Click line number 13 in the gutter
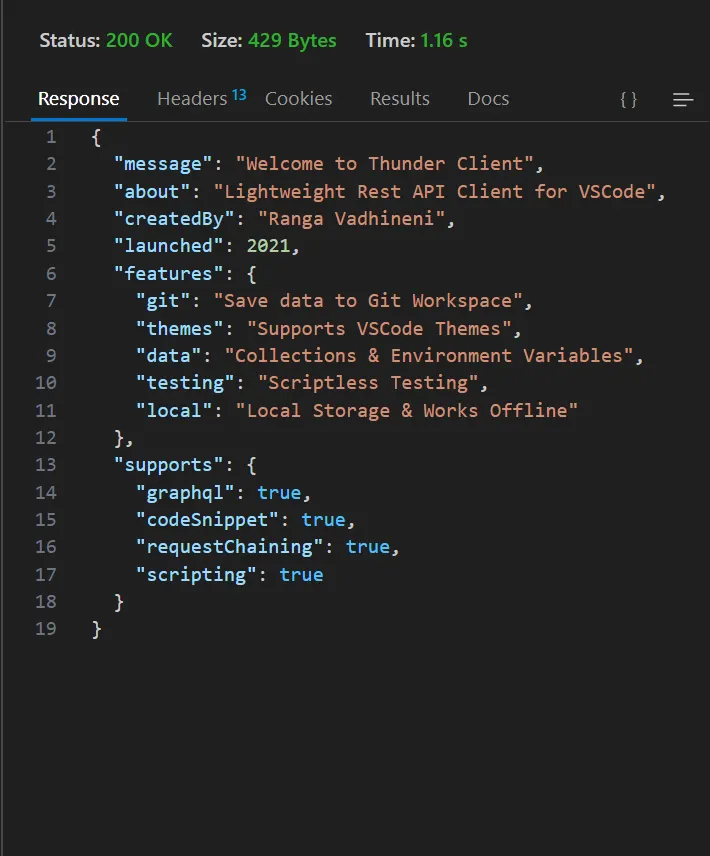The width and height of the screenshot is (710, 856). [46, 465]
